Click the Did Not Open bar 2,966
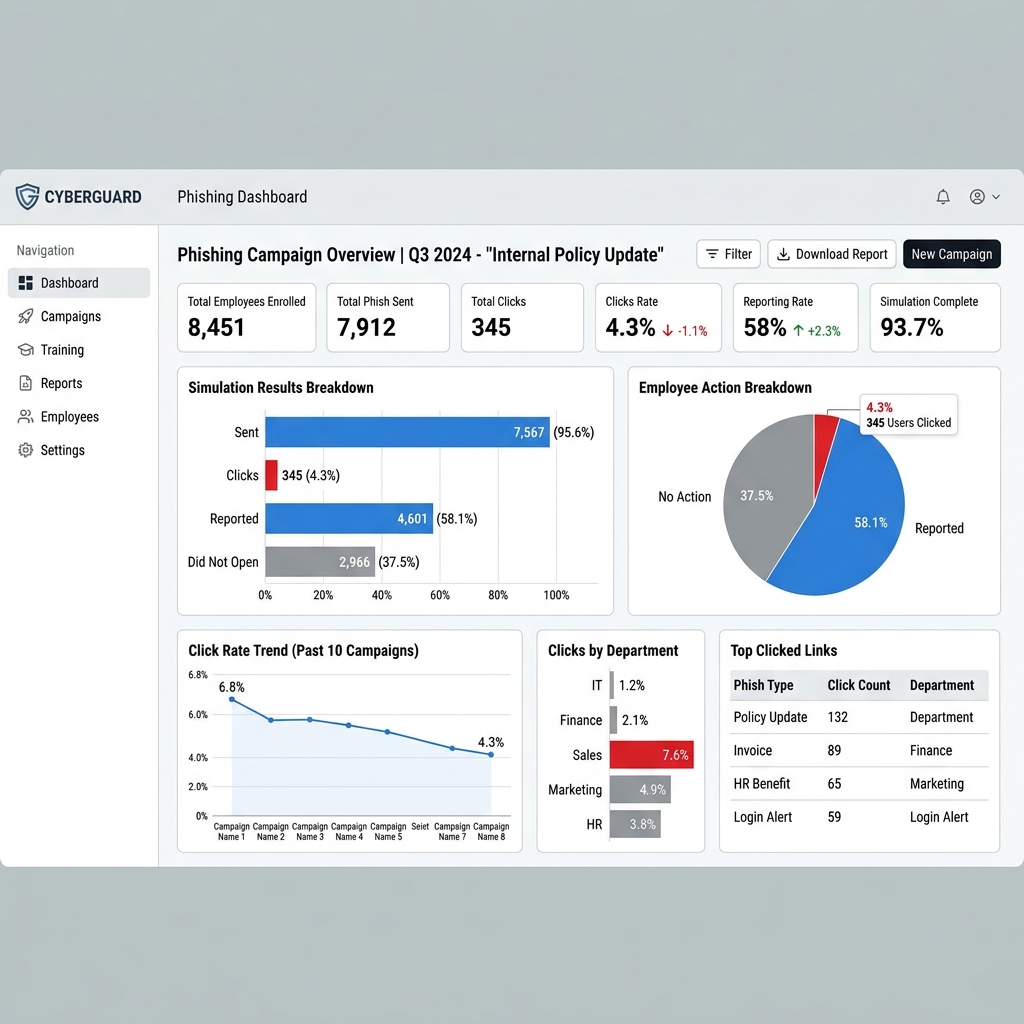The height and width of the screenshot is (1024, 1024). point(320,562)
